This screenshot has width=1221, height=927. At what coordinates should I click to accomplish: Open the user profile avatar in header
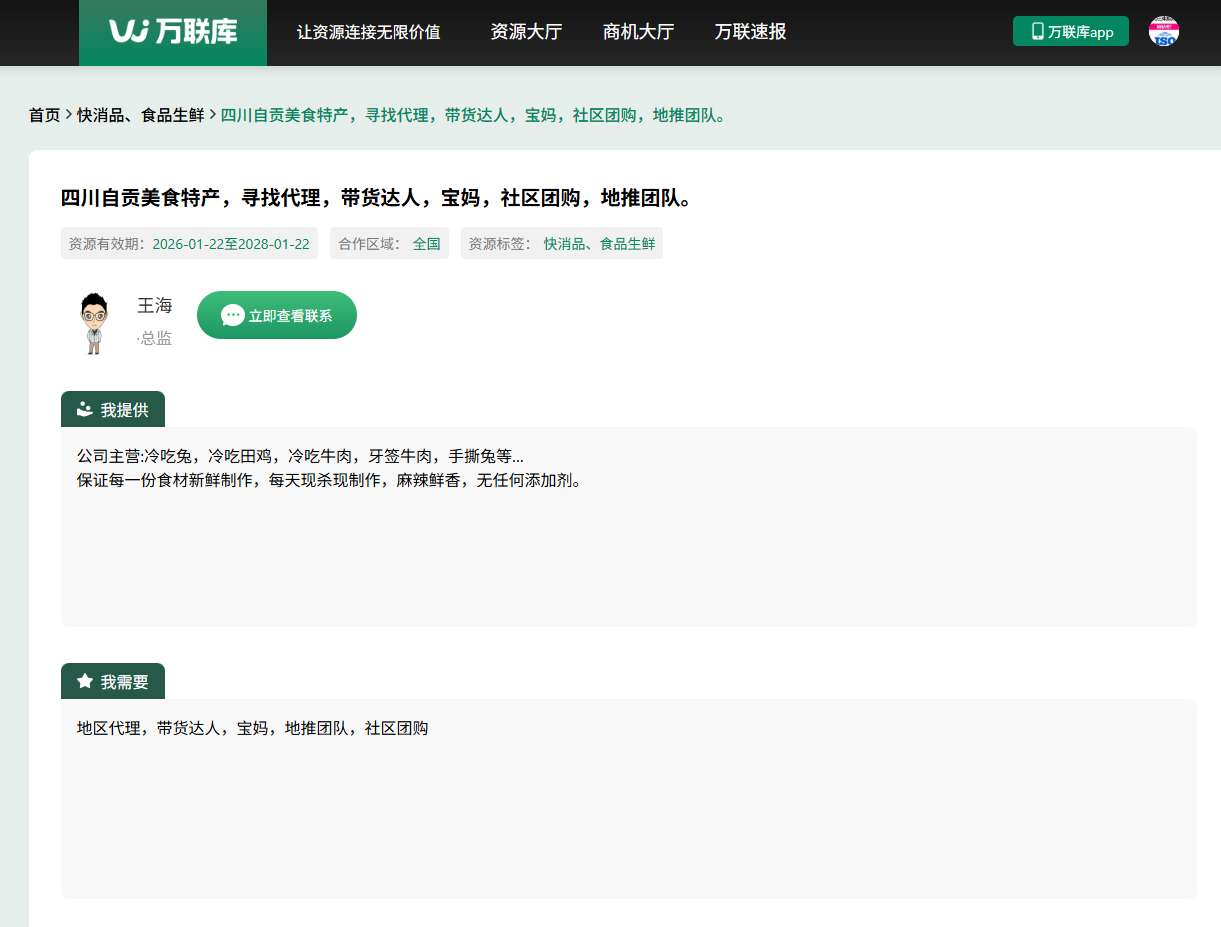[1163, 31]
